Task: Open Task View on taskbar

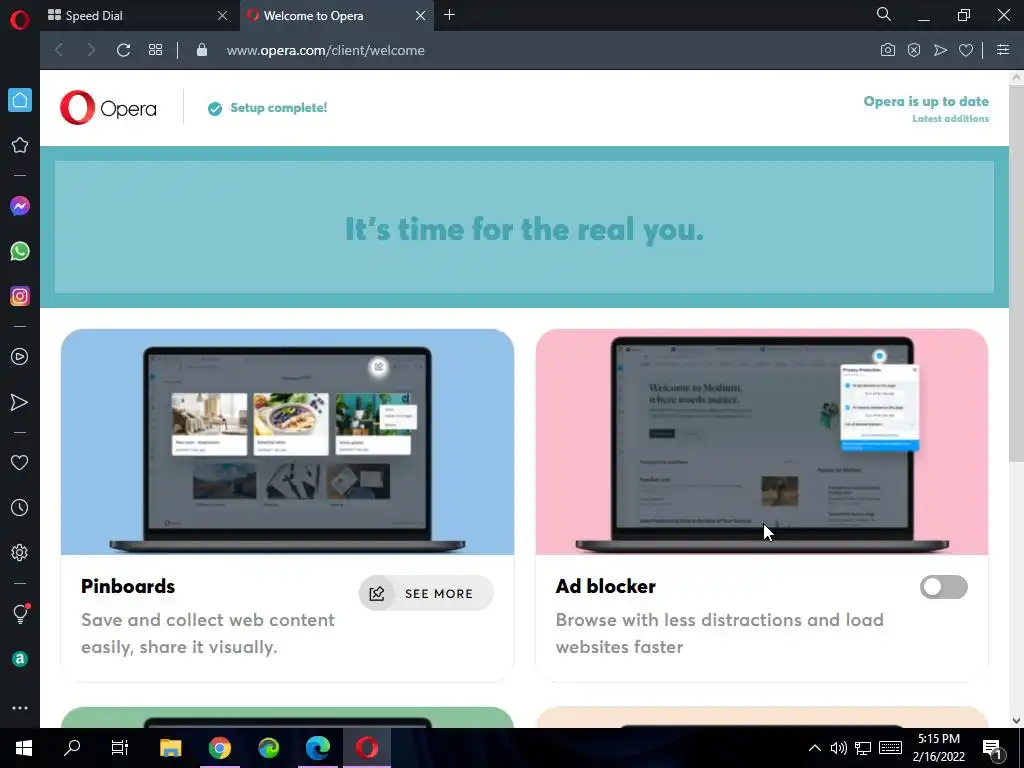Action: (x=120, y=748)
